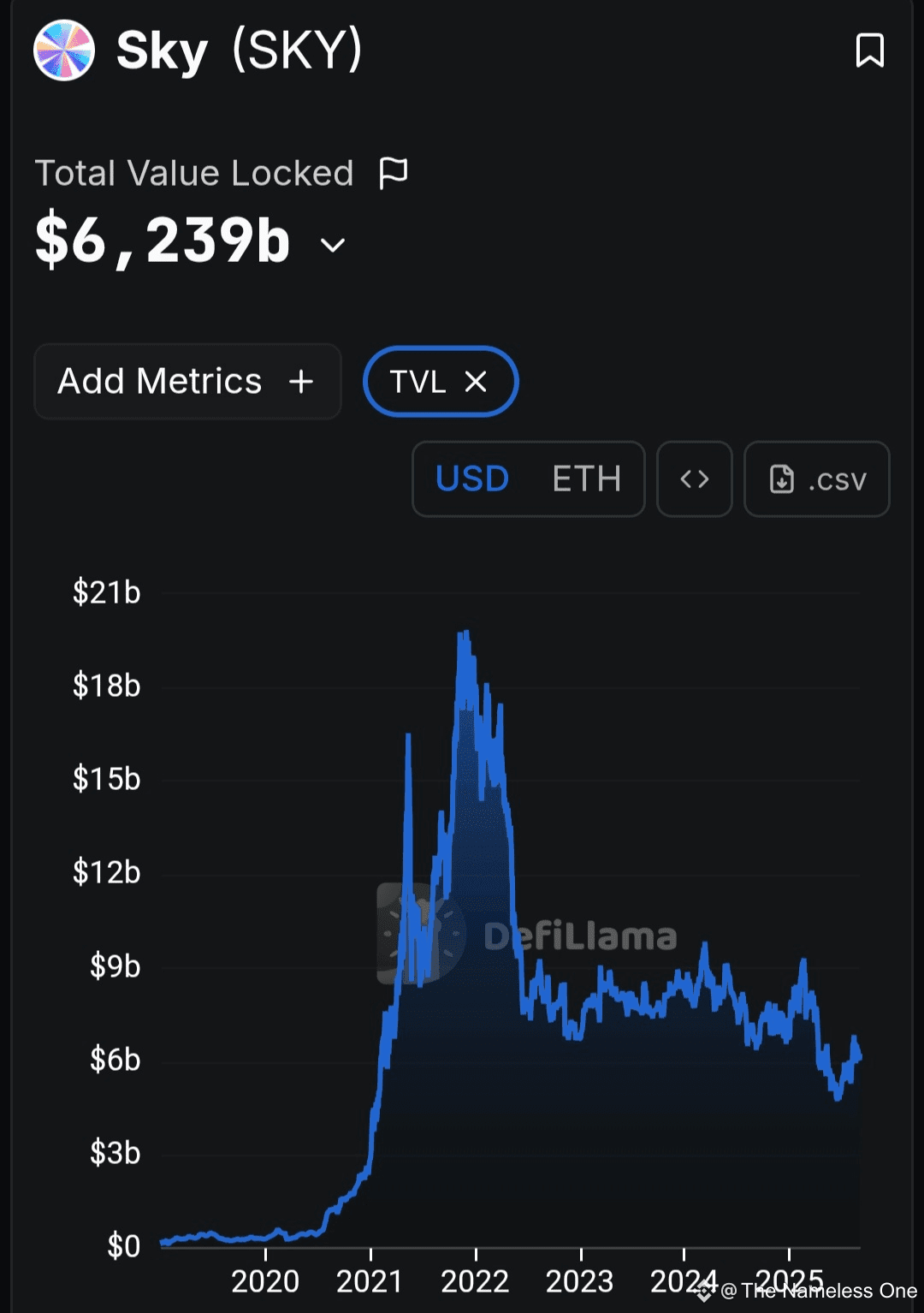Click the Total Value Locked label
Image resolution: width=924 pixels, height=1313 pixels.
click(194, 173)
